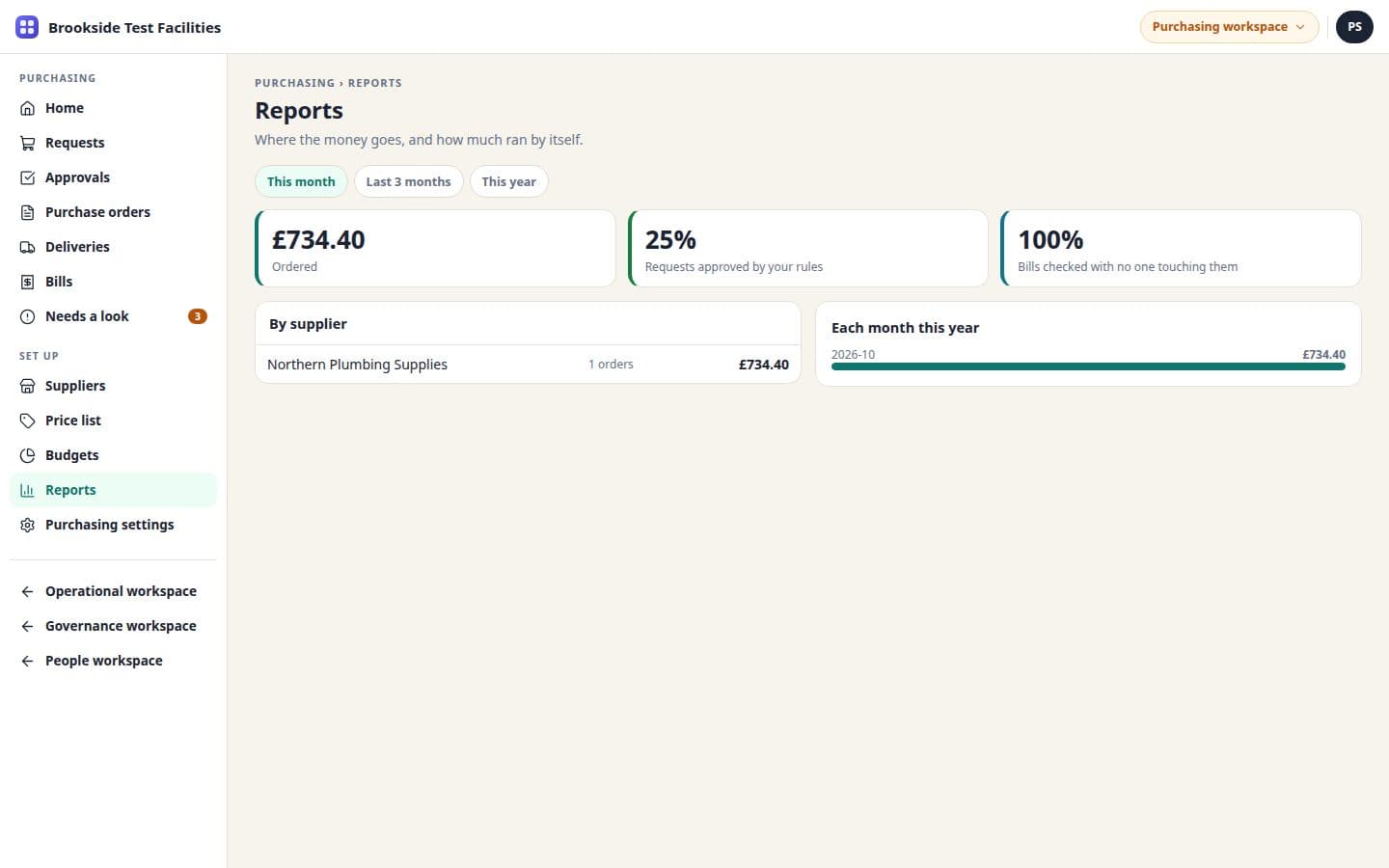
Task: Switch to People workspace
Action: [113, 661]
